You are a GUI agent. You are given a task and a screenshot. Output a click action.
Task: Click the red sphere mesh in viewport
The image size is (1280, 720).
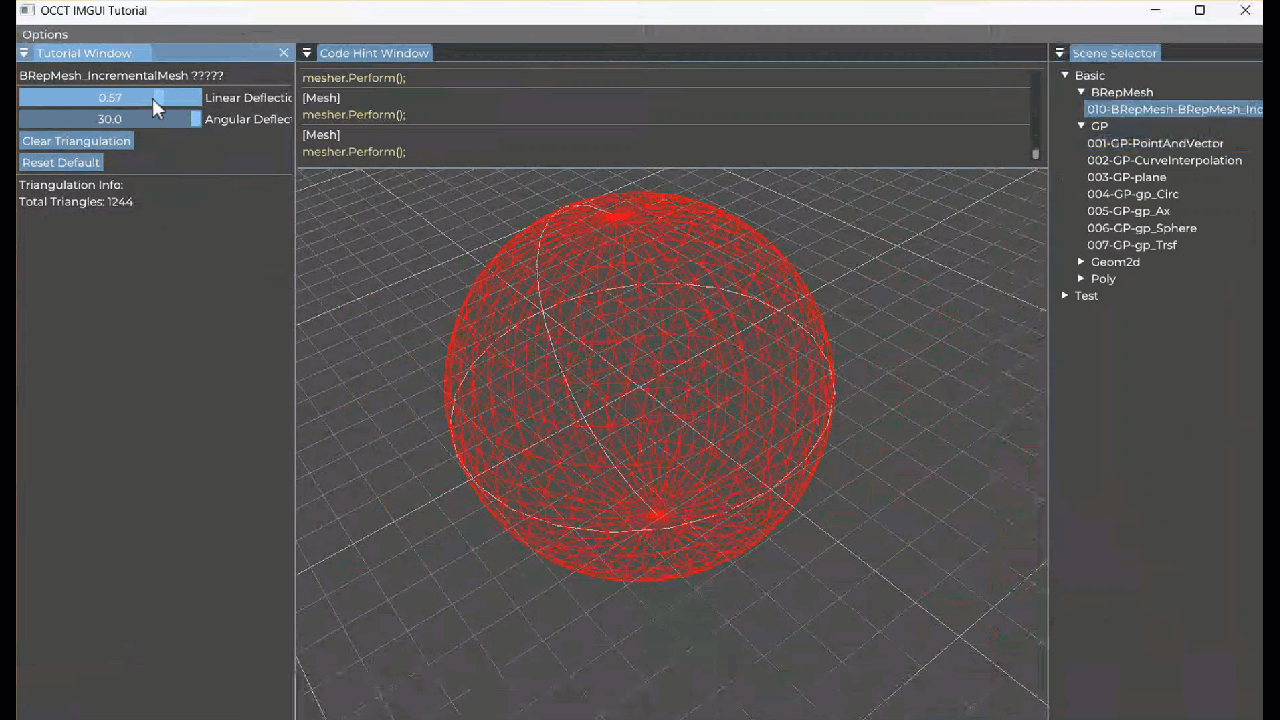coord(640,385)
